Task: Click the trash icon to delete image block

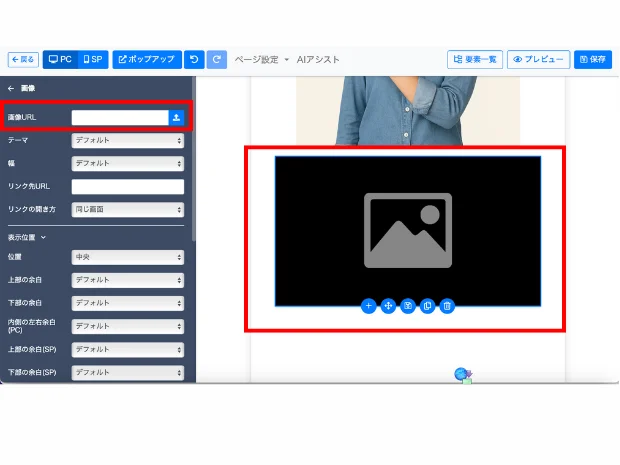Action: pos(447,306)
